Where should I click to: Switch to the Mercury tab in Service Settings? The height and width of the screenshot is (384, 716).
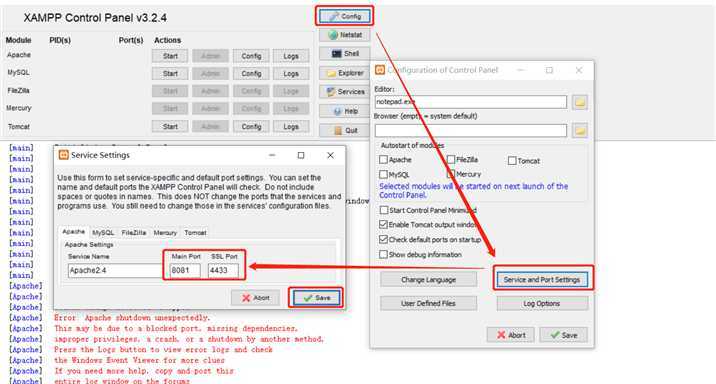click(165, 233)
